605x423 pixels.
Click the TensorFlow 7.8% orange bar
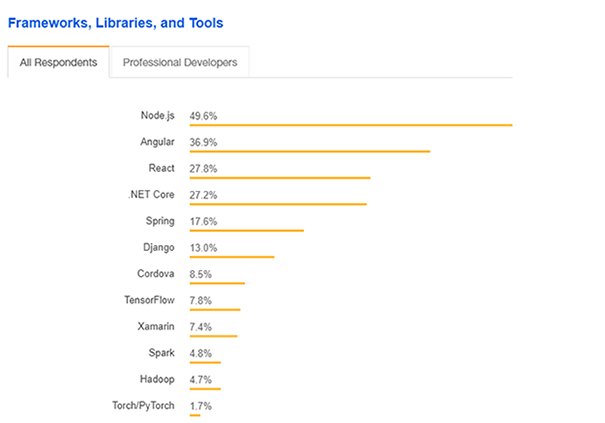pyautogui.click(x=215, y=310)
